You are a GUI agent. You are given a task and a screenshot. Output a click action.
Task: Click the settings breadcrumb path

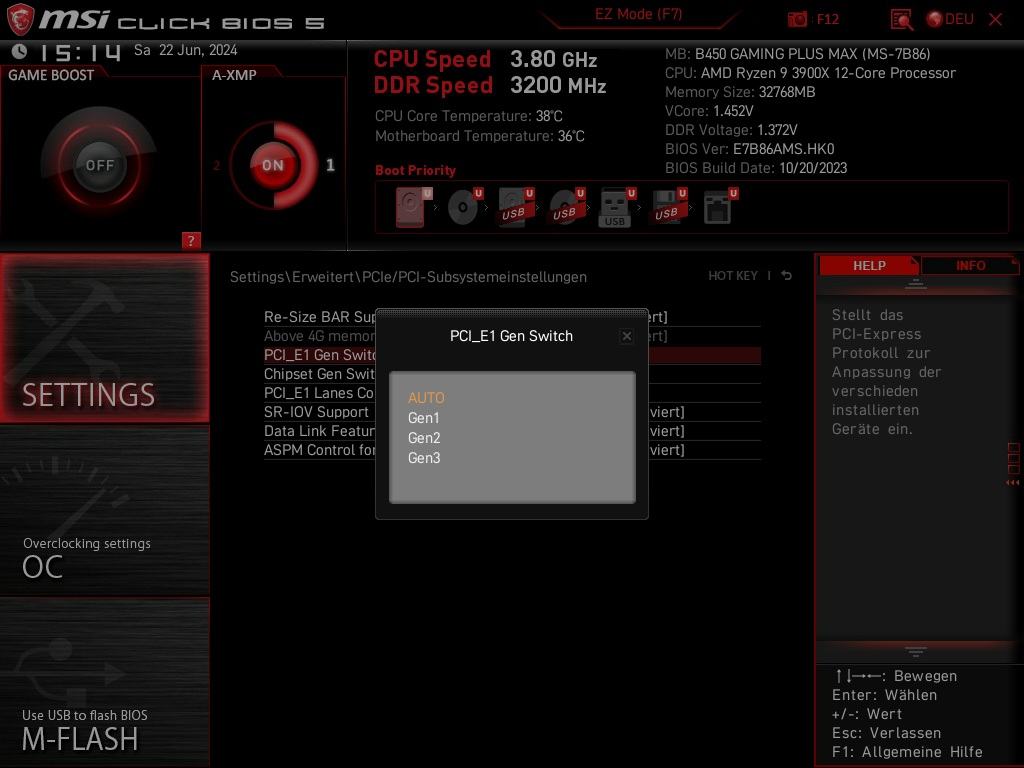tap(408, 277)
